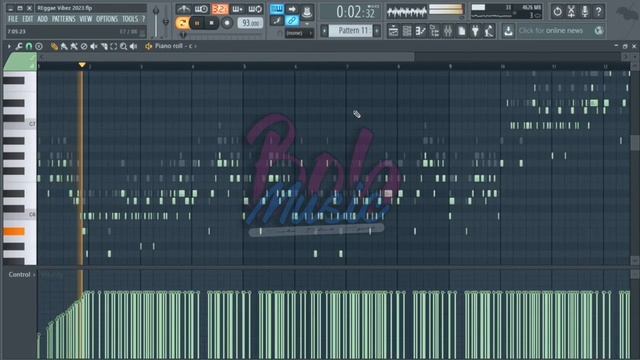
Task: Open the global snap selector showing (none)
Action: click(x=299, y=33)
